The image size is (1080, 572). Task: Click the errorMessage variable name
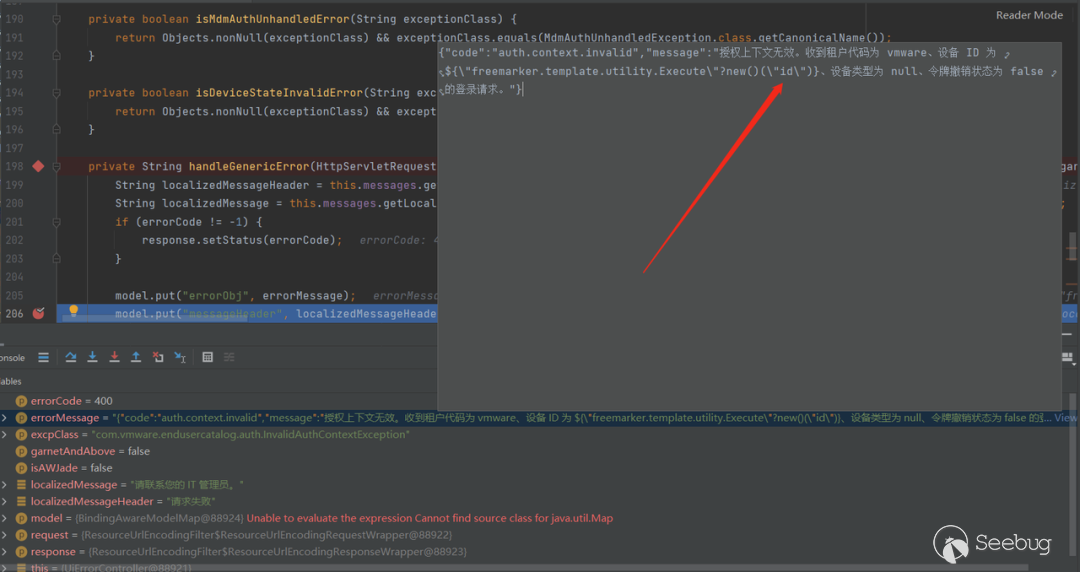[65, 418]
